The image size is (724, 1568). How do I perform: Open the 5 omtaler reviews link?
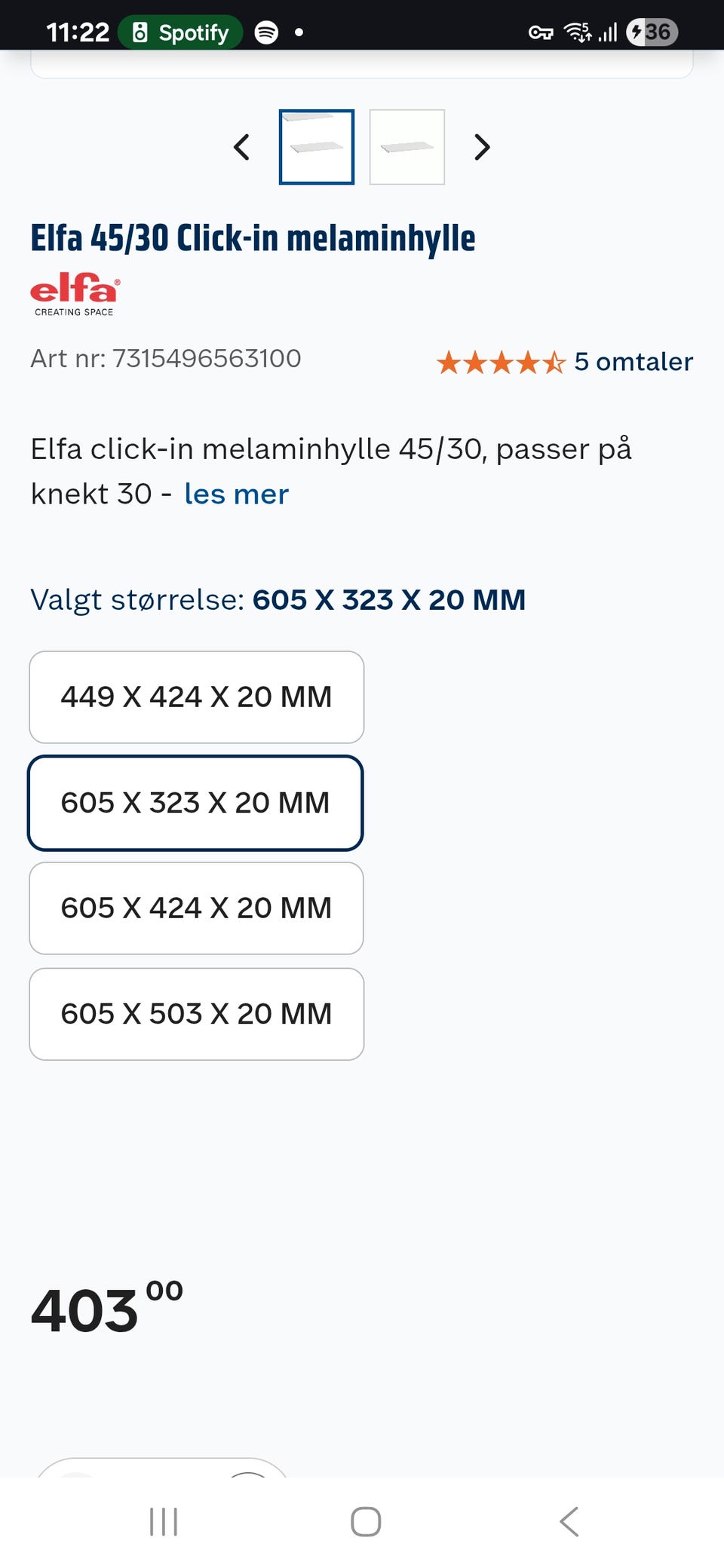tap(633, 362)
